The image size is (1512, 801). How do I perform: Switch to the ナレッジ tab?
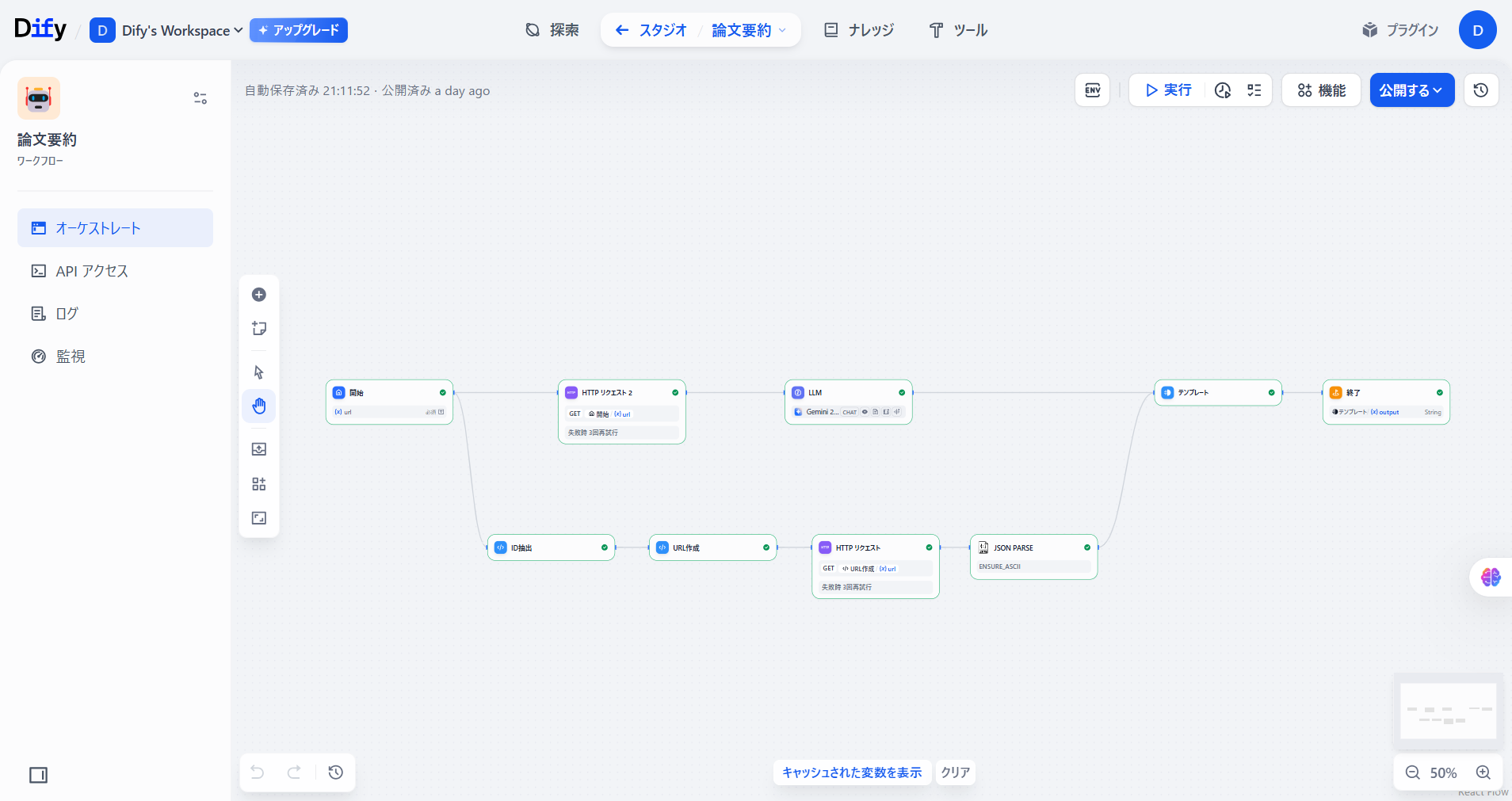(x=859, y=30)
